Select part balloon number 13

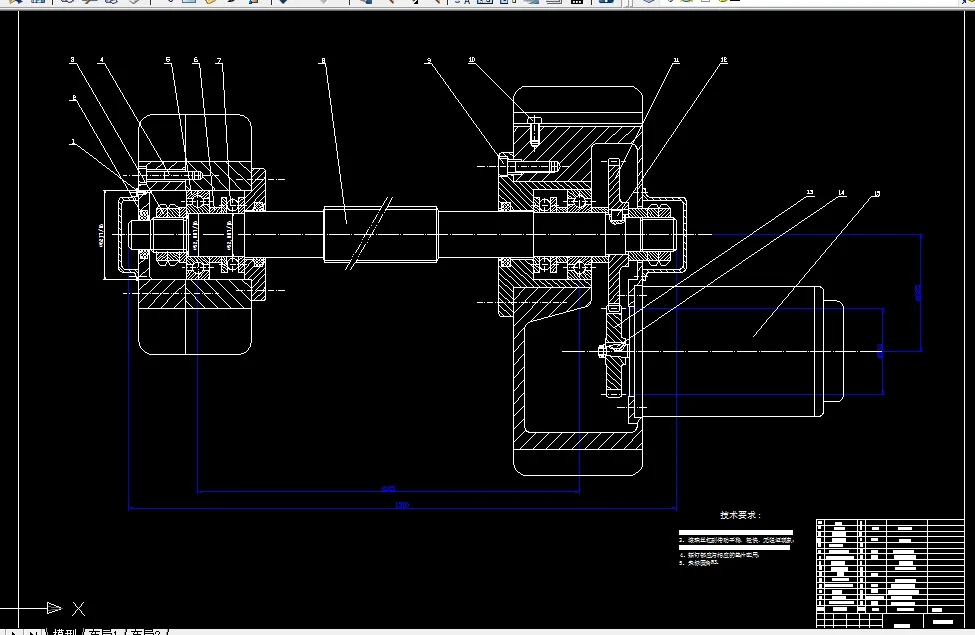point(810,192)
